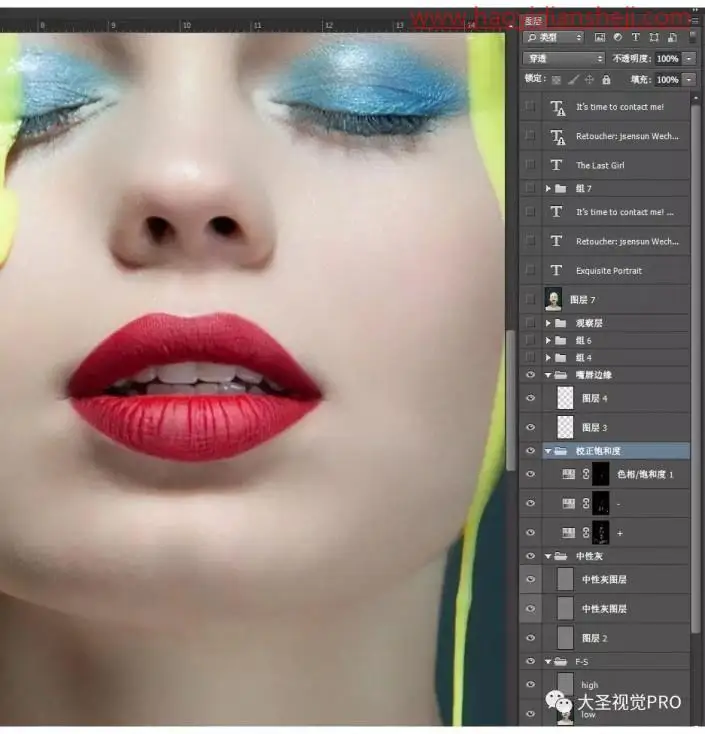705x734 pixels.
Task: Click adjustment icon of 色相/饱和度 1 layer
Action: click(x=568, y=474)
